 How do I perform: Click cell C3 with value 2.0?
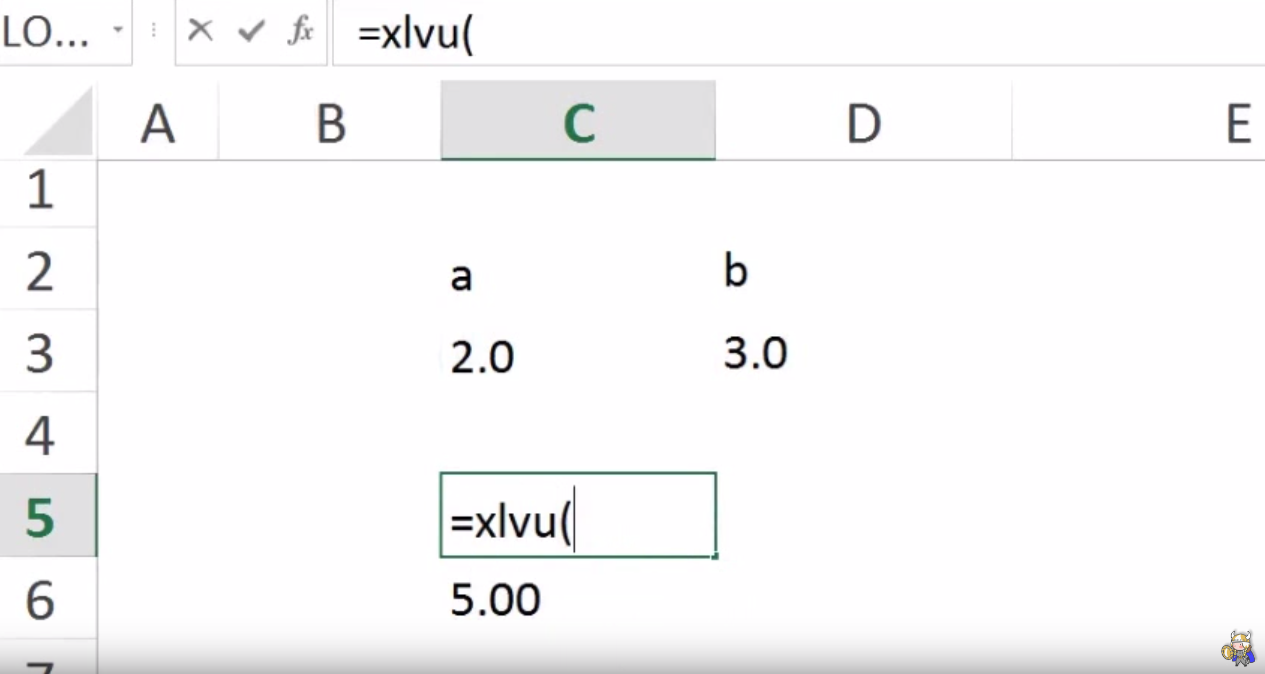[578, 356]
